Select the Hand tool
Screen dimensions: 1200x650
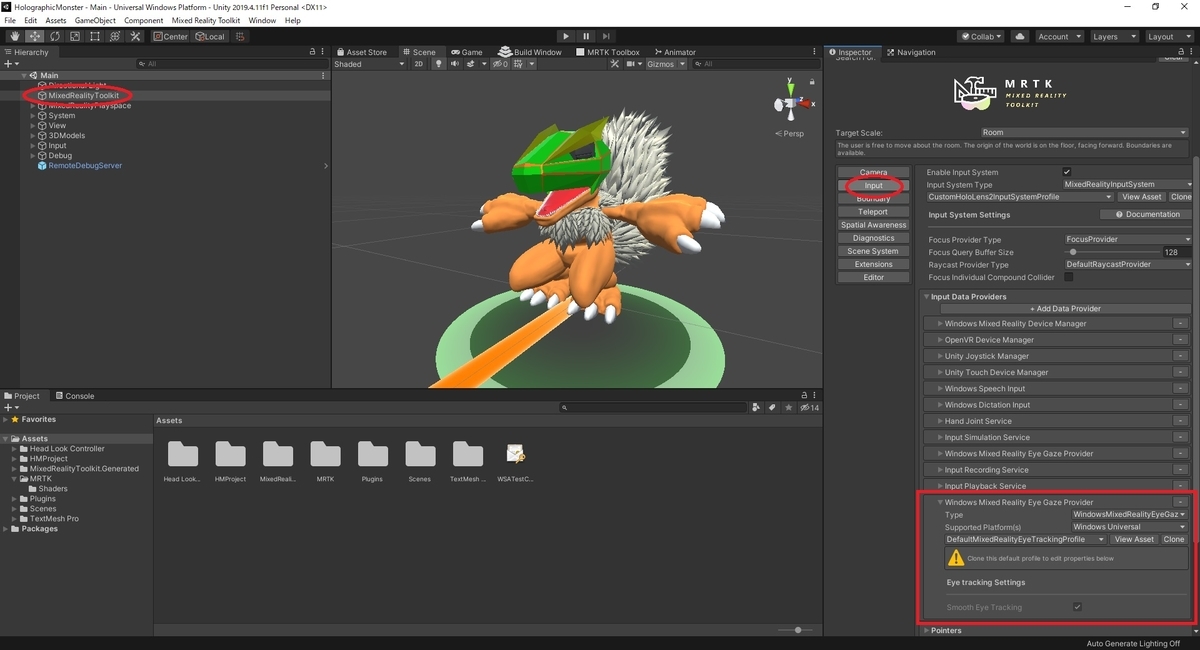pyautogui.click(x=13, y=36)
